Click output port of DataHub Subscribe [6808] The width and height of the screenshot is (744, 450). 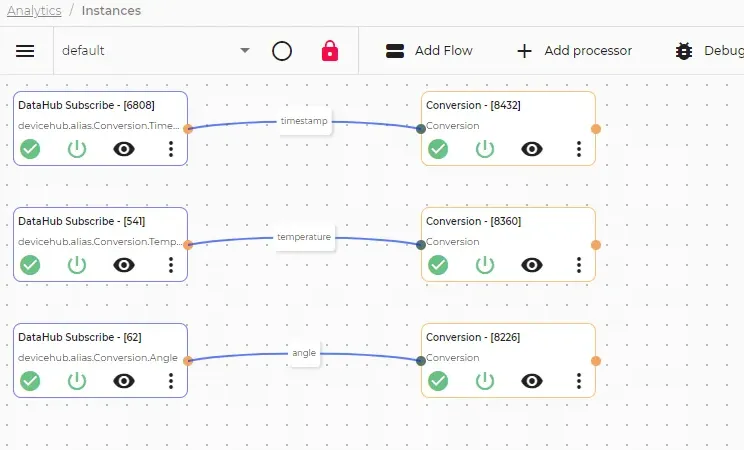pyautogui.click(x=188, y=129)
